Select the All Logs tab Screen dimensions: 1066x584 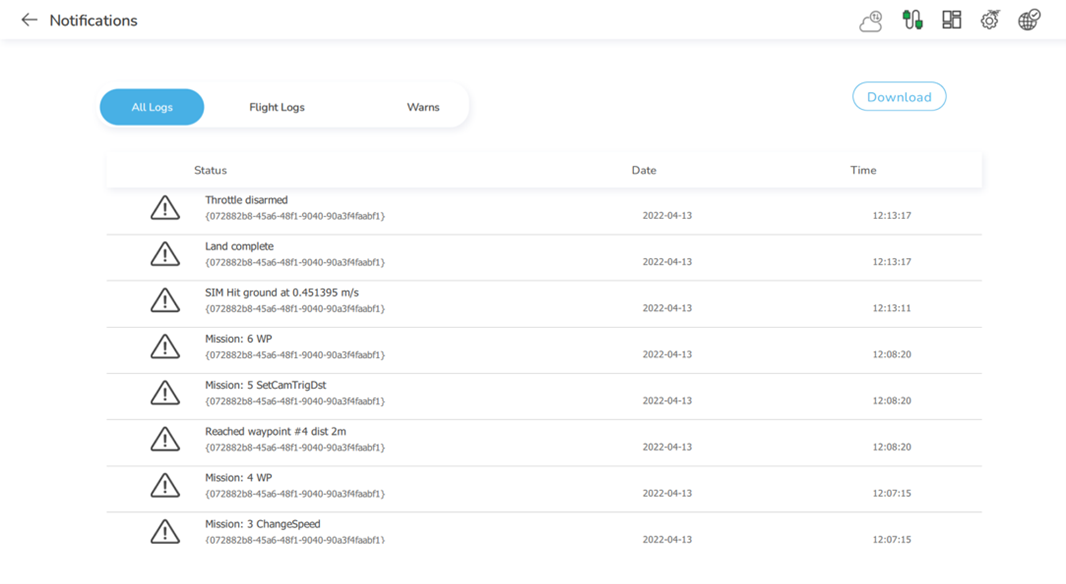click(x=152, y=107)
